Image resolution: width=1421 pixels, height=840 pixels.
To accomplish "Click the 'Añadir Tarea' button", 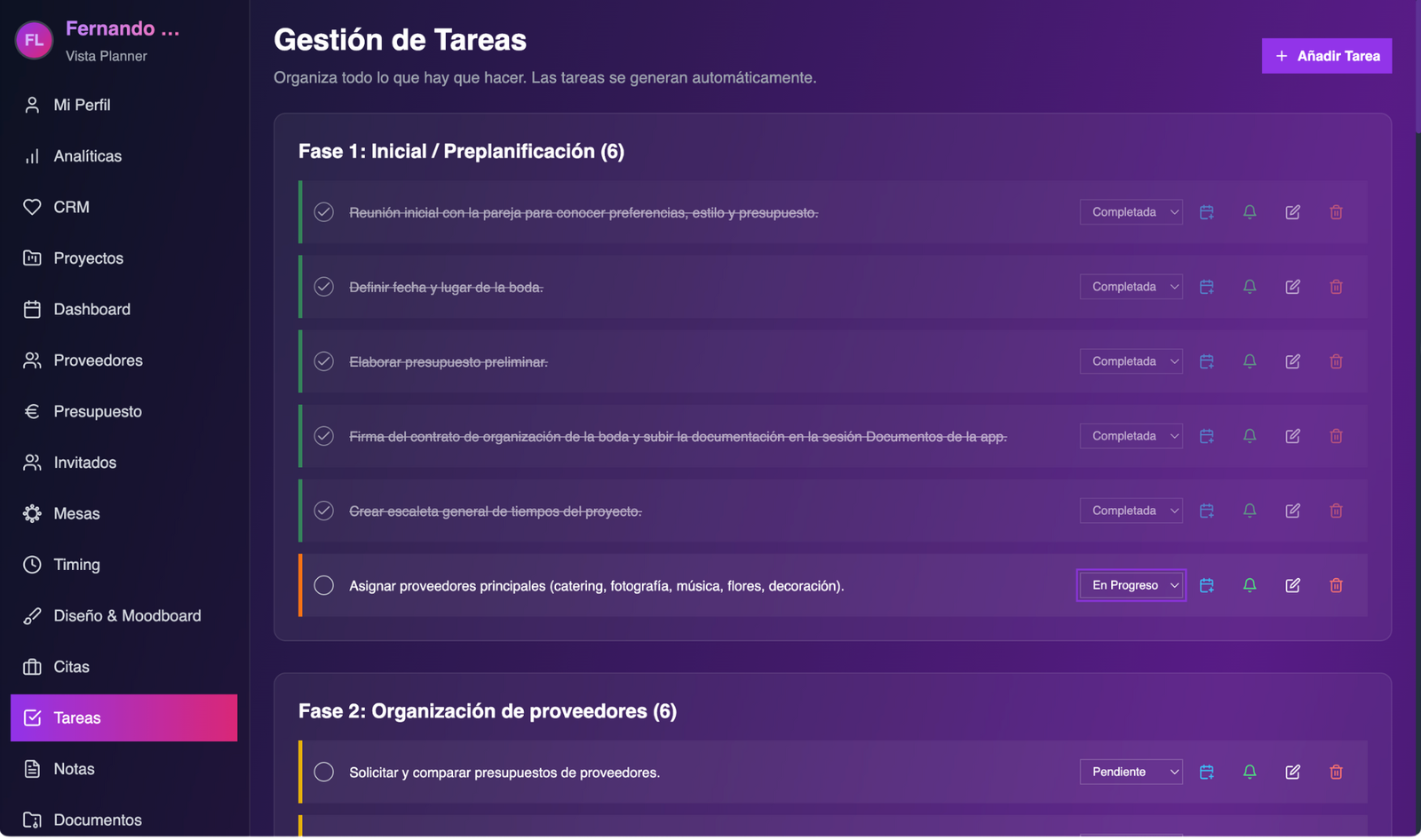I will (1326, 56).
